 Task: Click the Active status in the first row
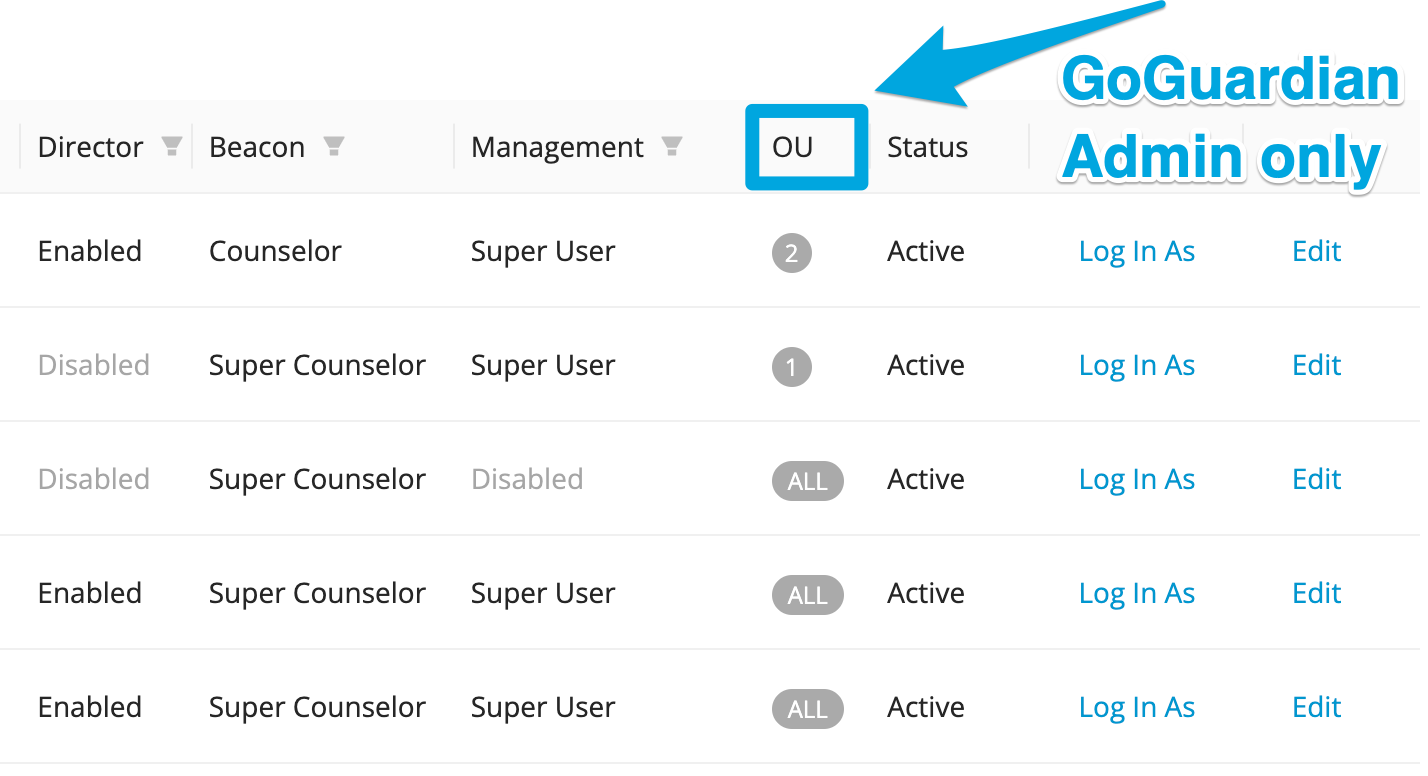(925, 253)
